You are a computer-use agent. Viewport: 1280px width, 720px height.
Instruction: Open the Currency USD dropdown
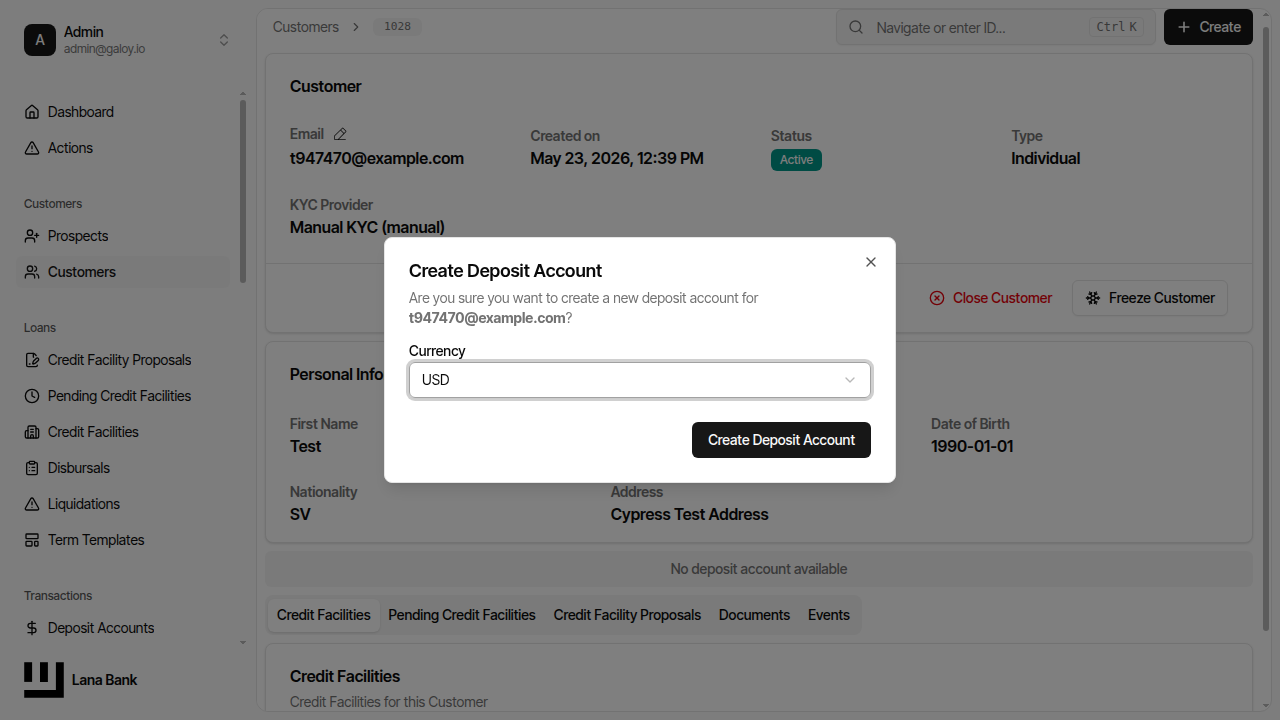[x=640, y=380]
